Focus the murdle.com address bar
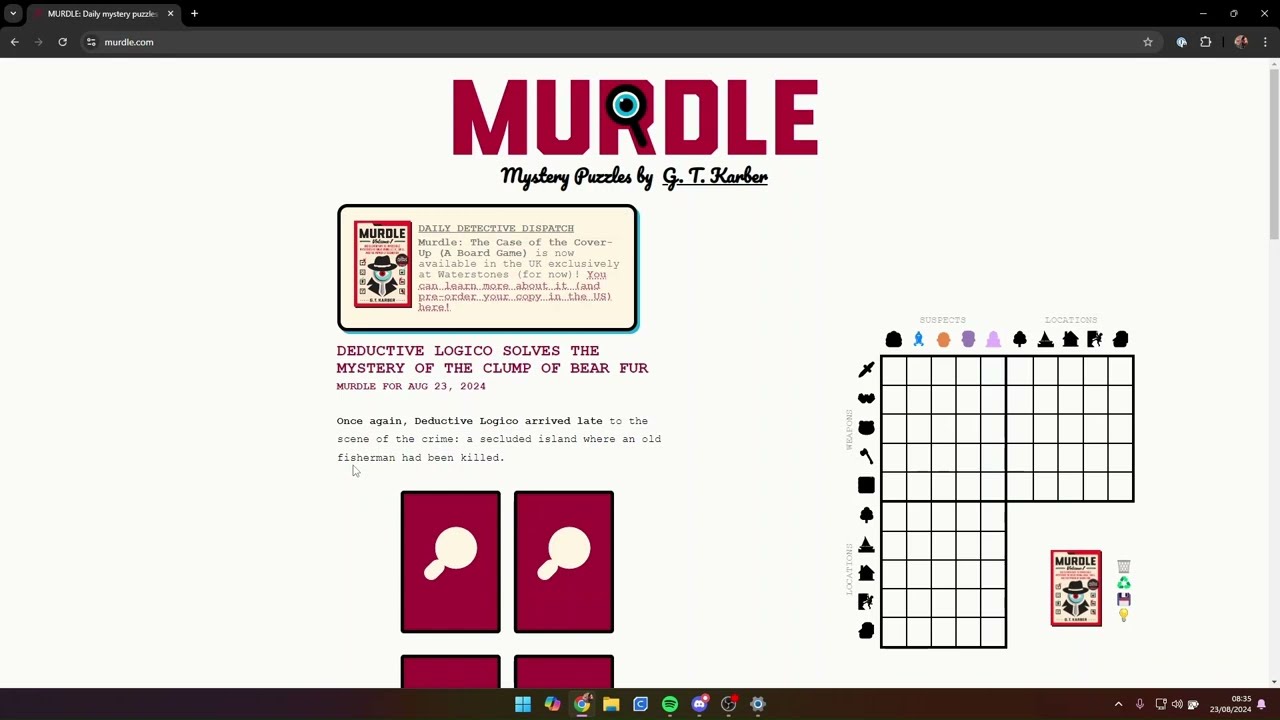The height and width of the screenshot is (720, 1280). click(620, 42)
